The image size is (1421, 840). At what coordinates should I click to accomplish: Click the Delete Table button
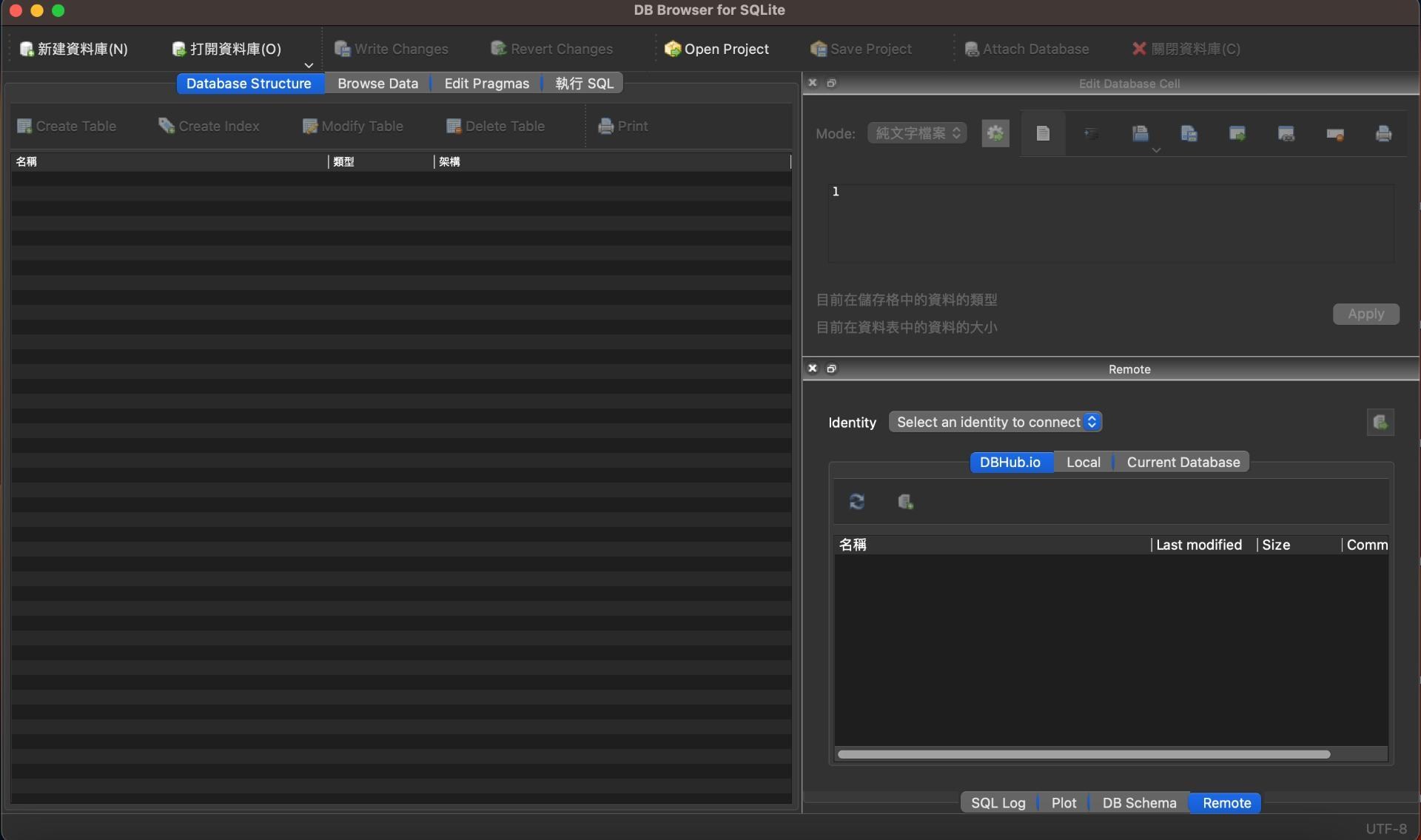click(495, 126)
